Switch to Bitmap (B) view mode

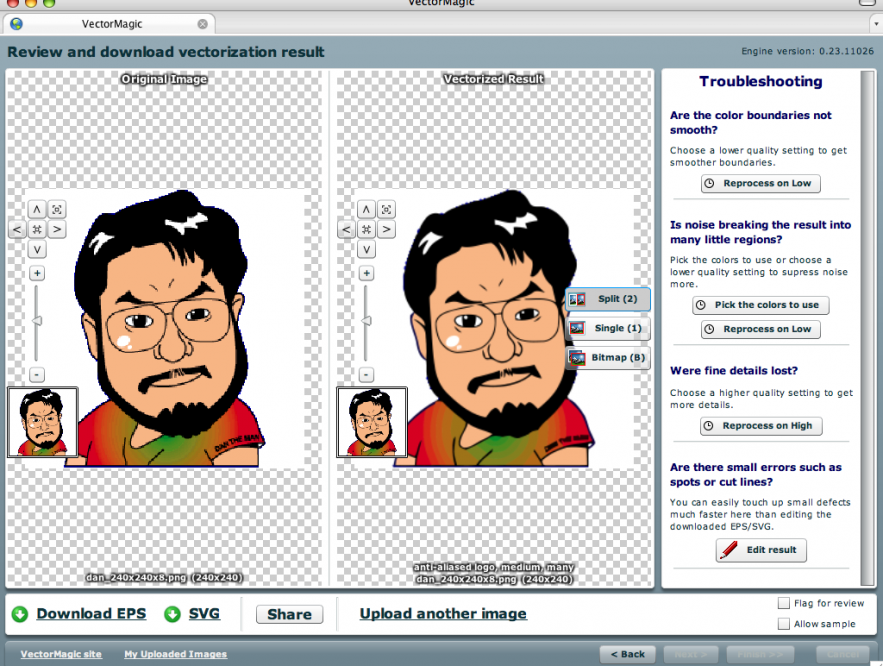608,357
